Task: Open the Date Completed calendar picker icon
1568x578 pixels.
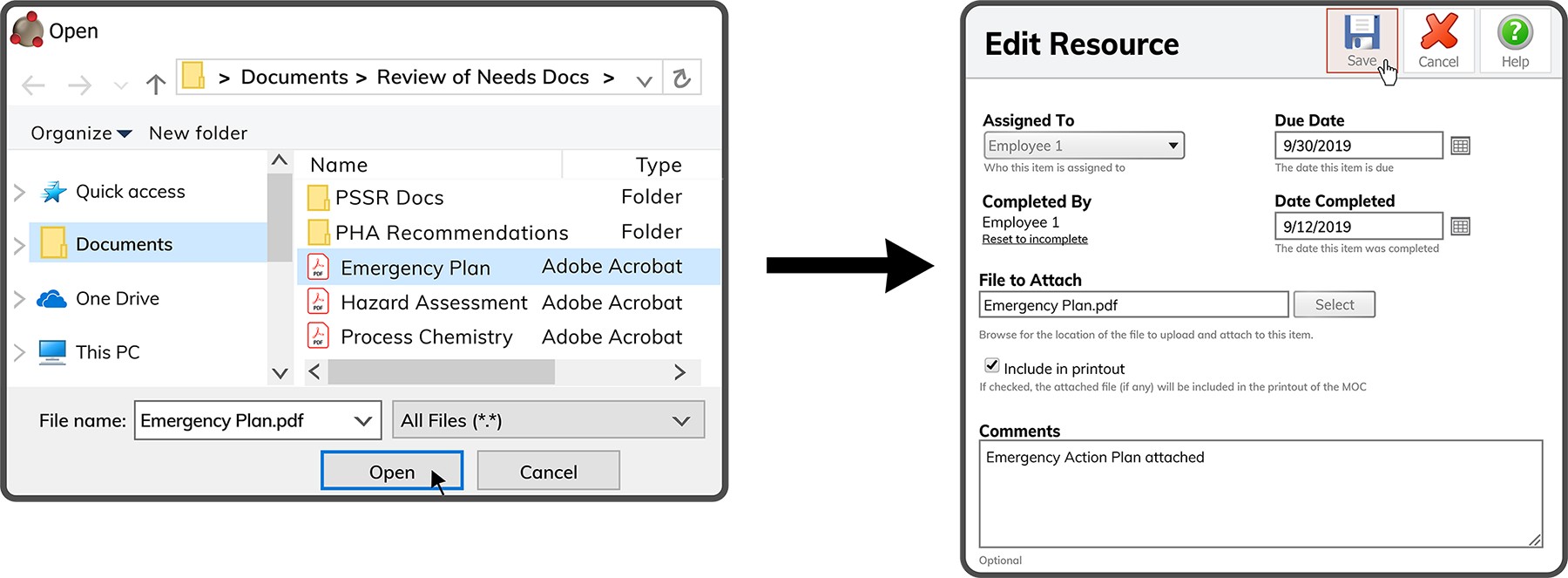Action: [1461, 227]
